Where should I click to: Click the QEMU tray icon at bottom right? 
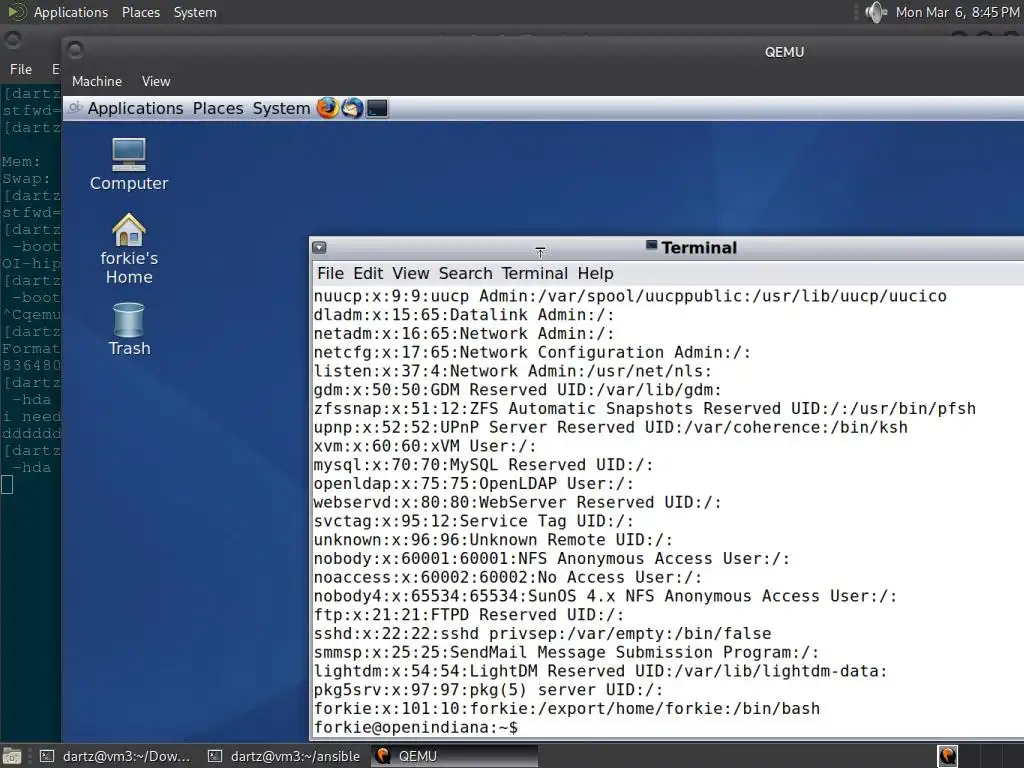click(948, 756)
